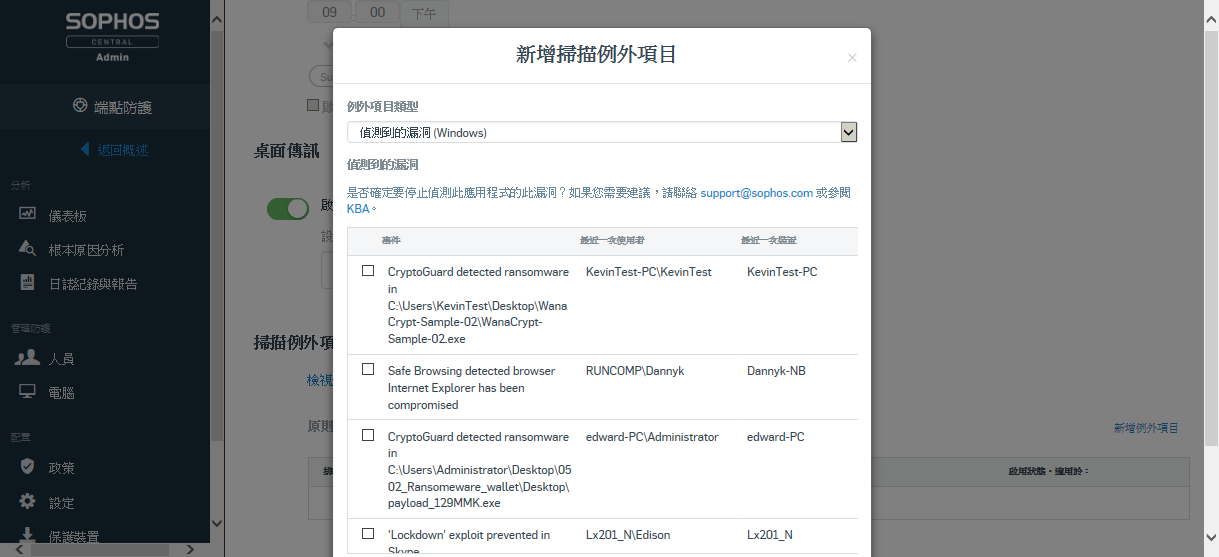Viewport: 1219px width, 557px height.
Task: Click the 新增例外項目 link on background page
Action: (x=1146, y=428)
